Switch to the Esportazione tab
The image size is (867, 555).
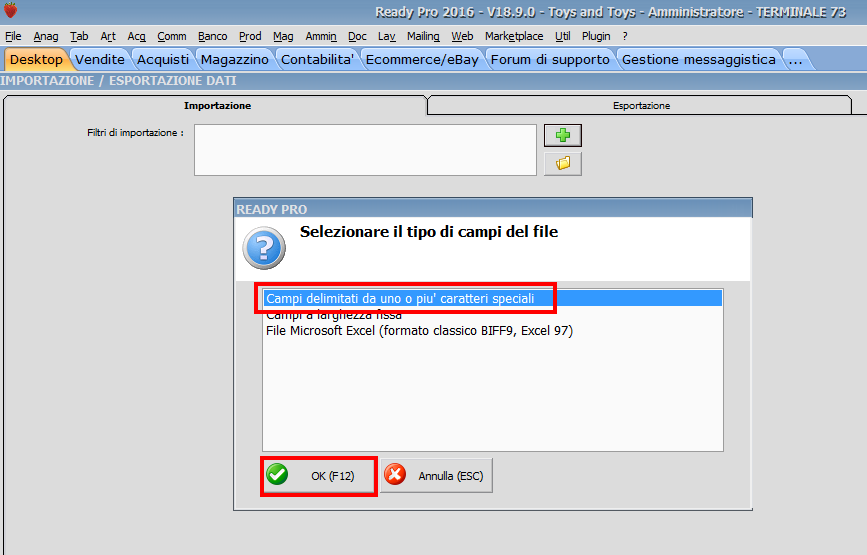tap(641, 106)
